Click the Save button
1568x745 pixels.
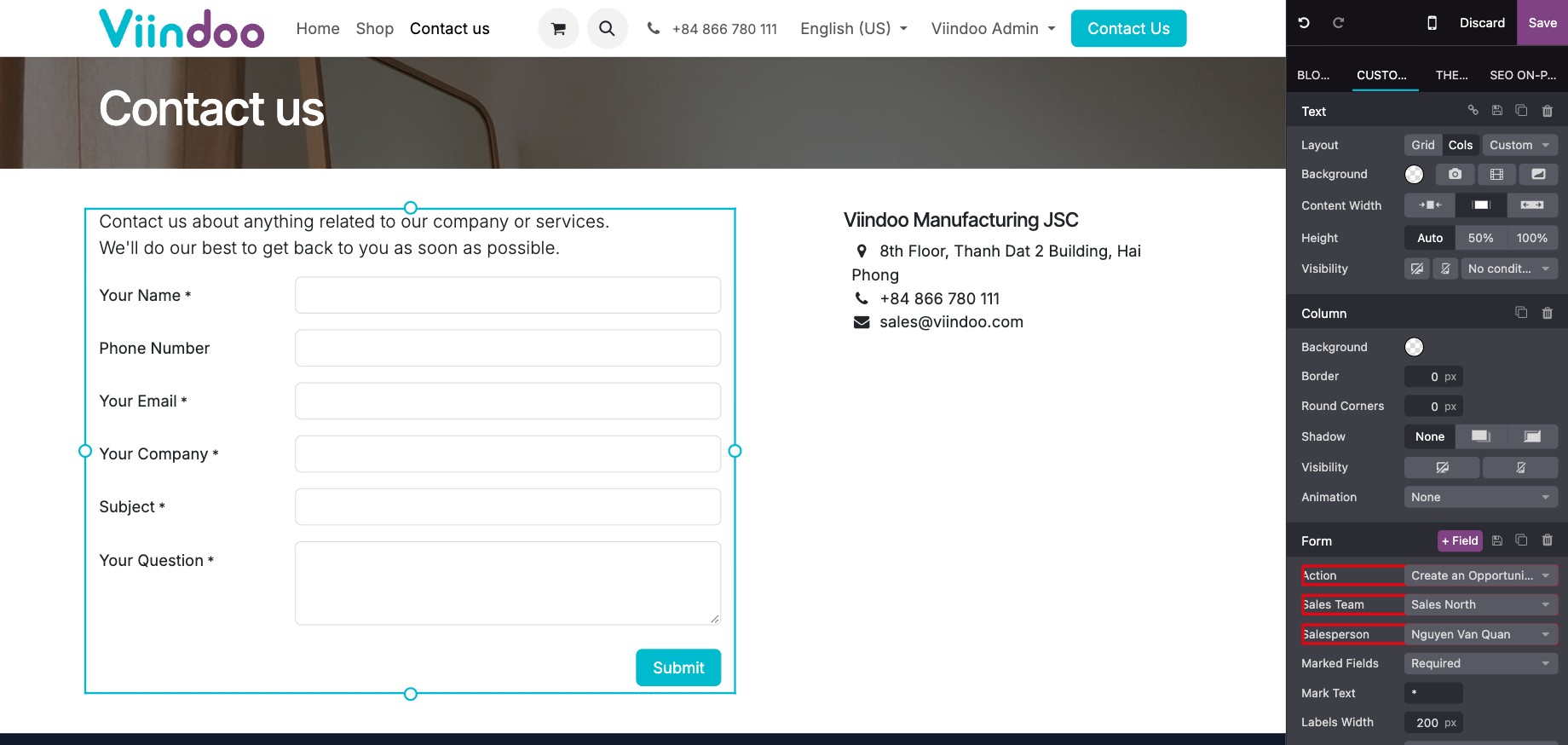1542,23
